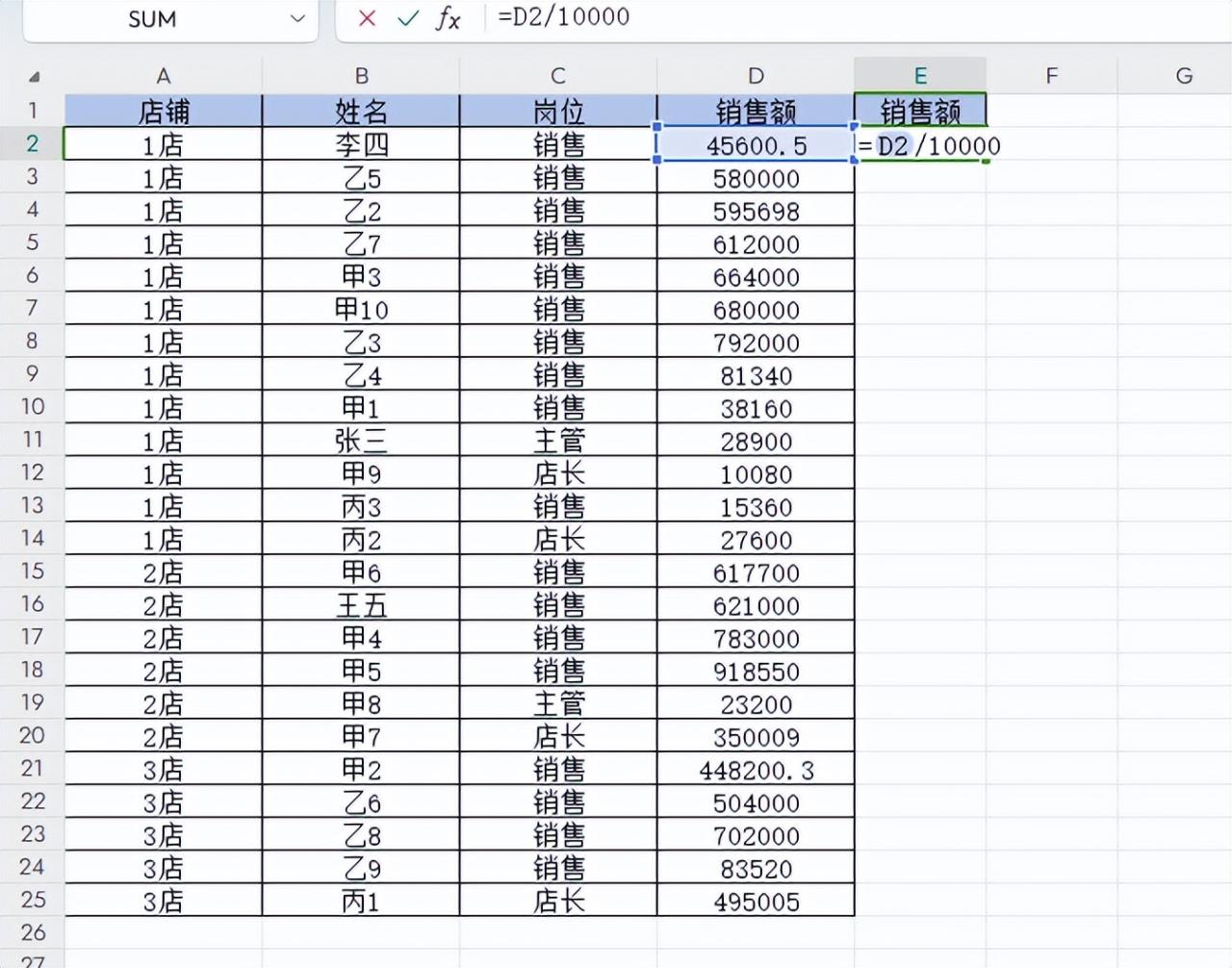
Task: Select the cell with 783000
Action: (756, 637)
